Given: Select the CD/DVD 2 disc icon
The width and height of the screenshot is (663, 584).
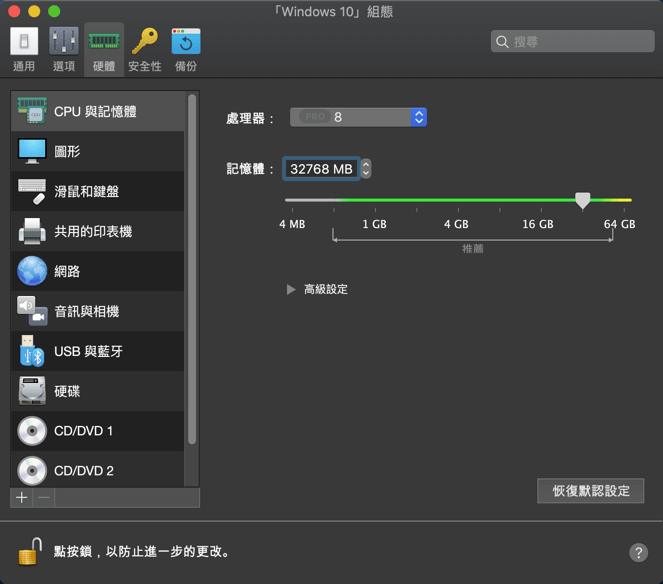Looking at the screenshot, I should click(32, 471).
